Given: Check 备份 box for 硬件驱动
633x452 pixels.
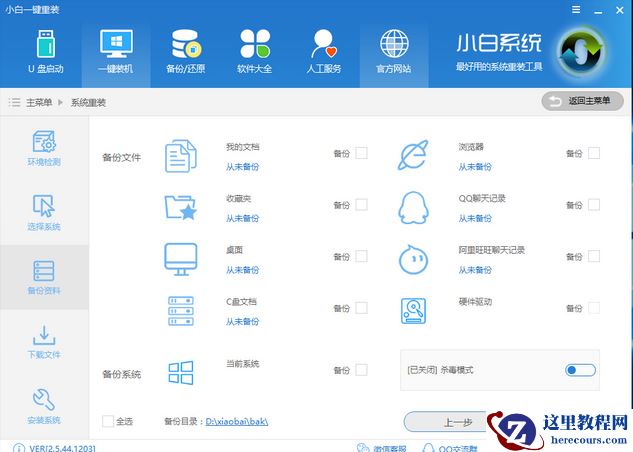Looking at the screenshot, I should tap(594, 308).
